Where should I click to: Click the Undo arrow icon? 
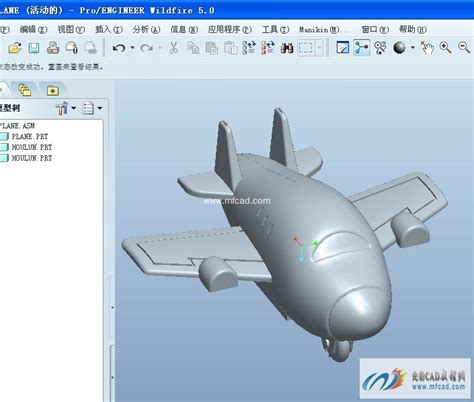[x=119, y=48]
